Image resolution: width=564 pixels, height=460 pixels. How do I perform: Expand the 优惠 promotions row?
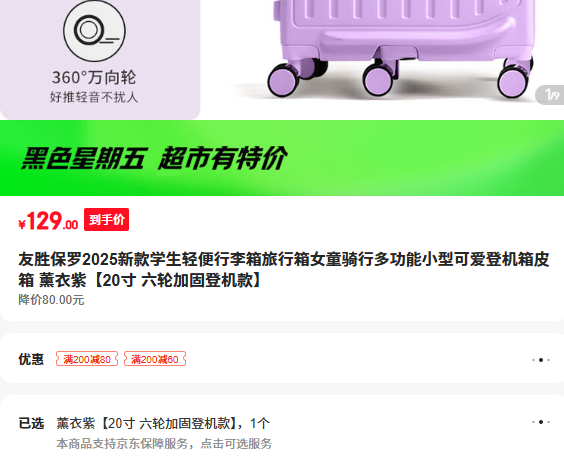(282, 359)
